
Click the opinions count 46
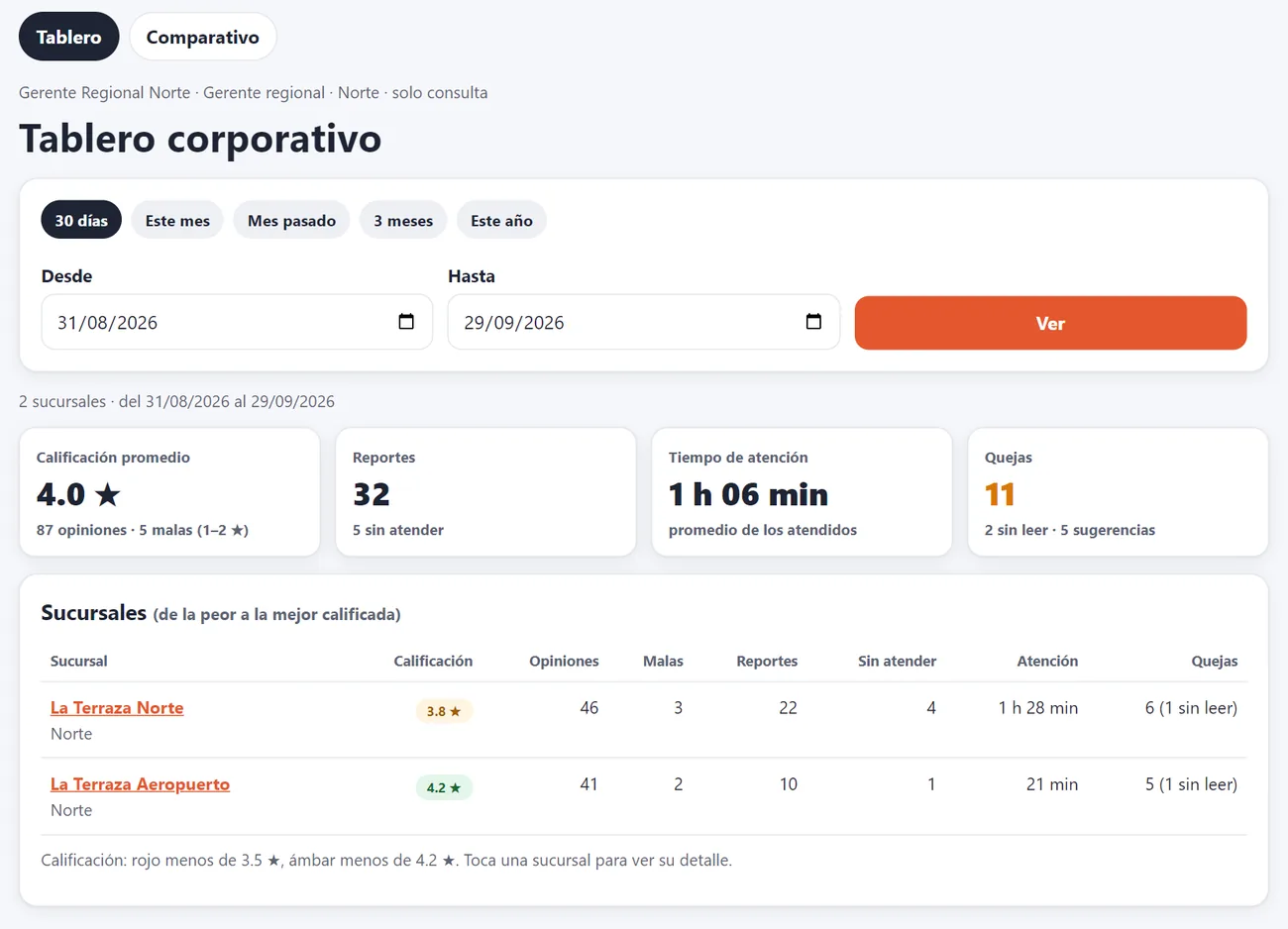(590, 708)
